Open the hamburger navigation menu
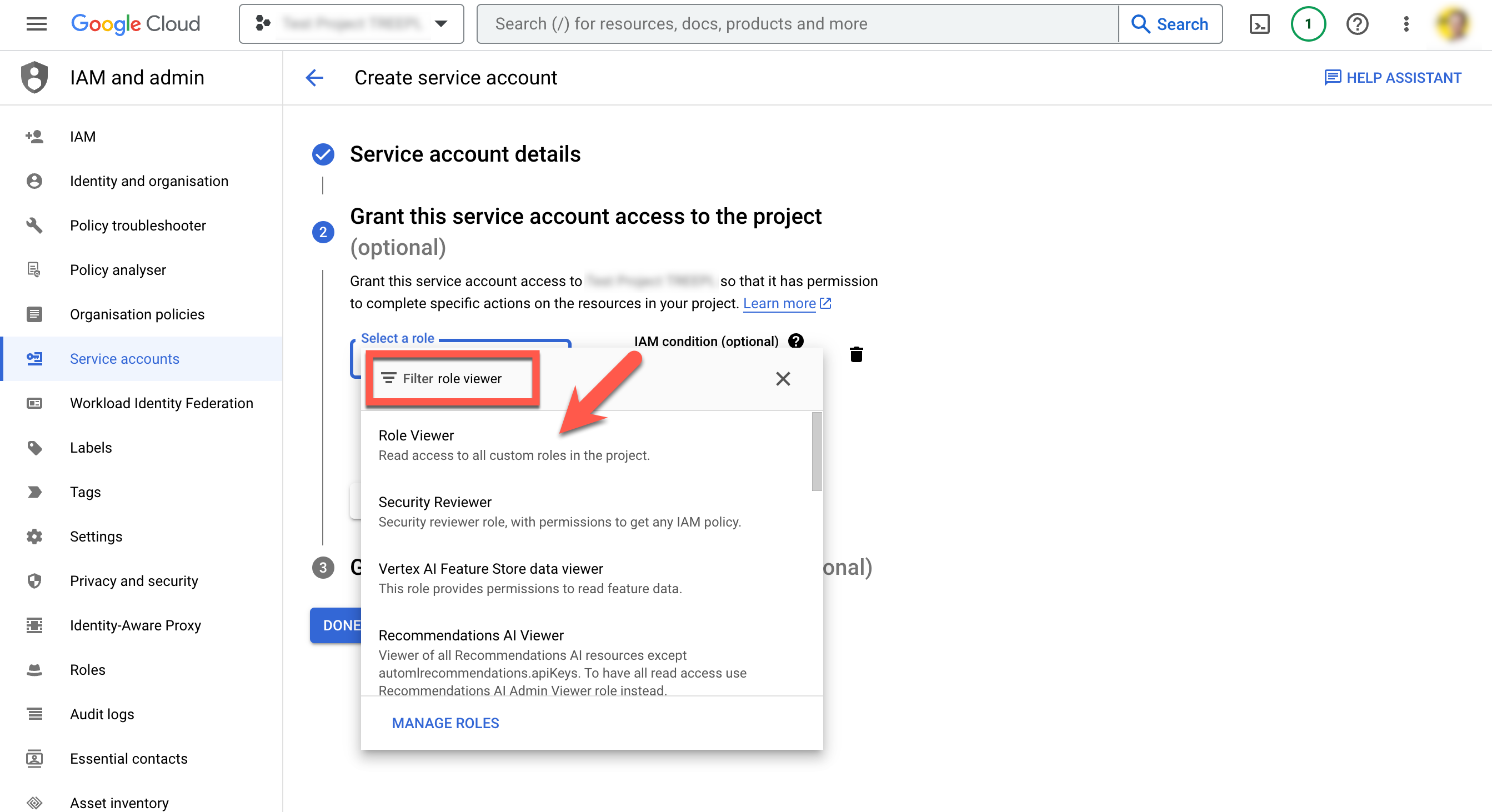 (37, 24)
